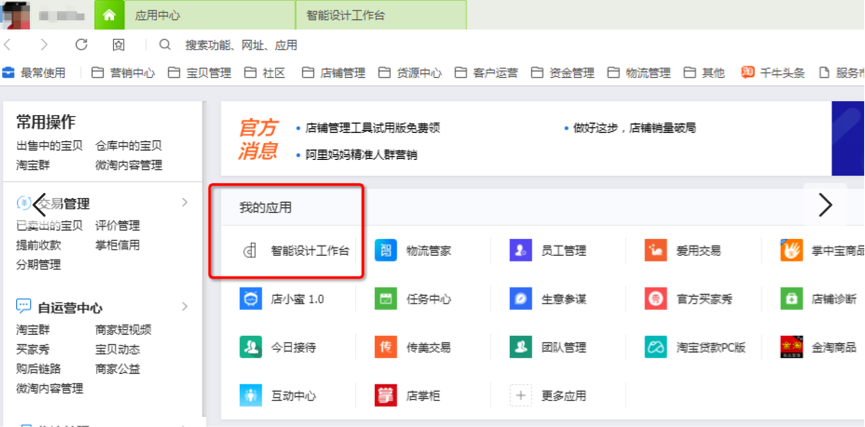Expand the 自运营中心 section arrow
The height and width of the screenshot is (427, 865).
[184, 307]
